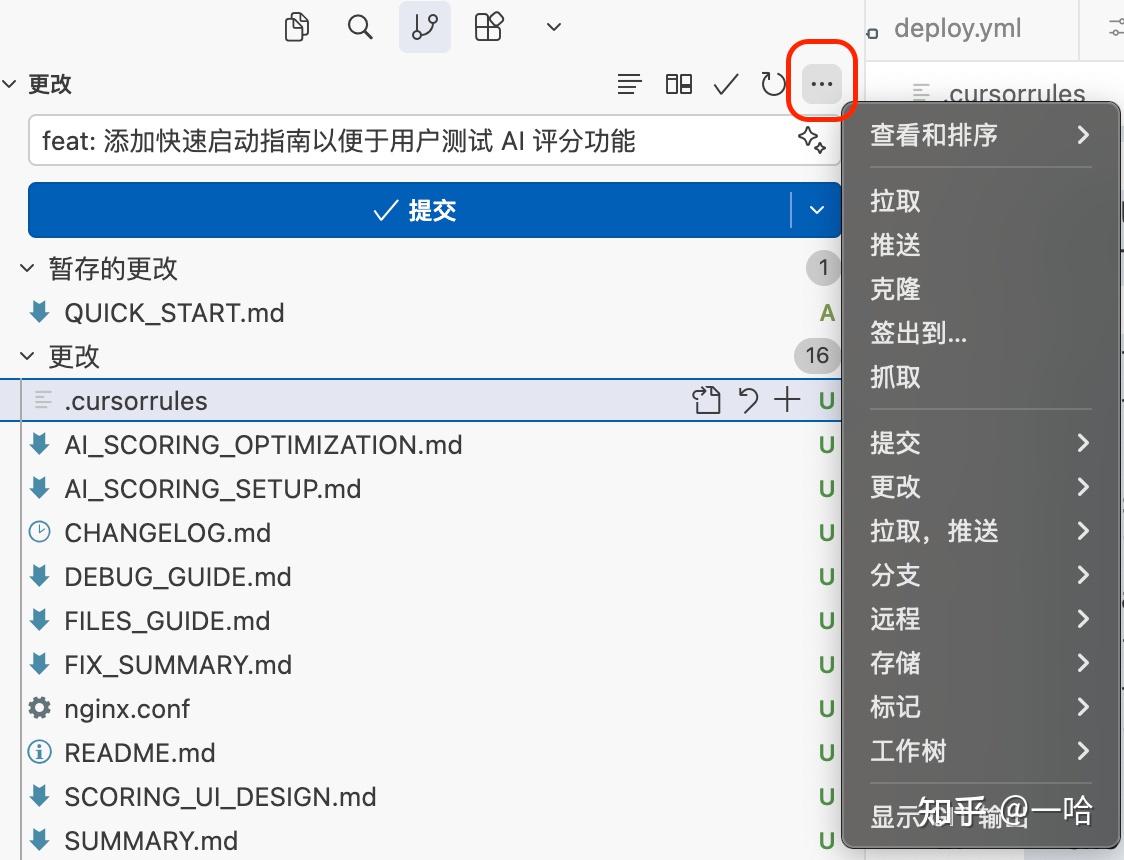Collapse the 暂存的更改 staged group
Viewport: 1124px width, 860px height.
(x=99, y=269)
